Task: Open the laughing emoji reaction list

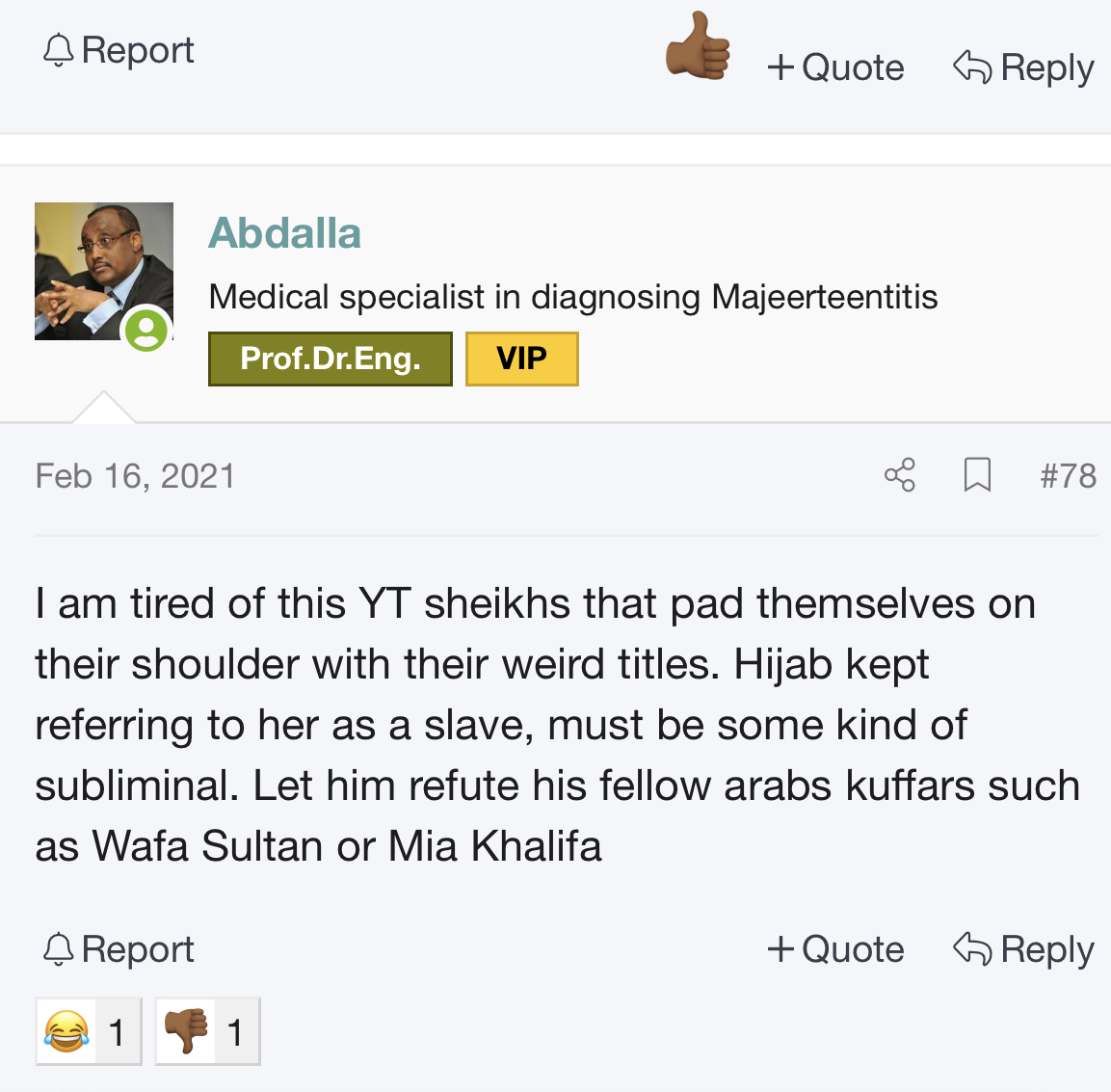Action: [x=88, y=1032]
